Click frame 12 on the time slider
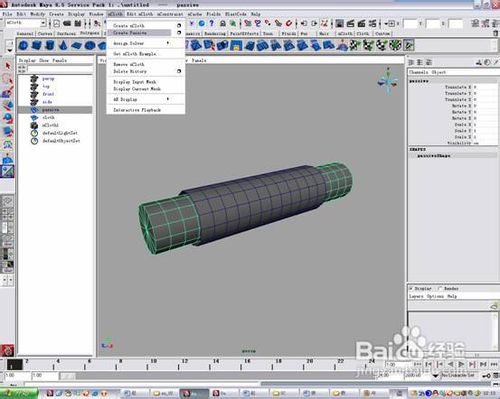The width and height of the screenshot is (500, 399). (179, 364)
